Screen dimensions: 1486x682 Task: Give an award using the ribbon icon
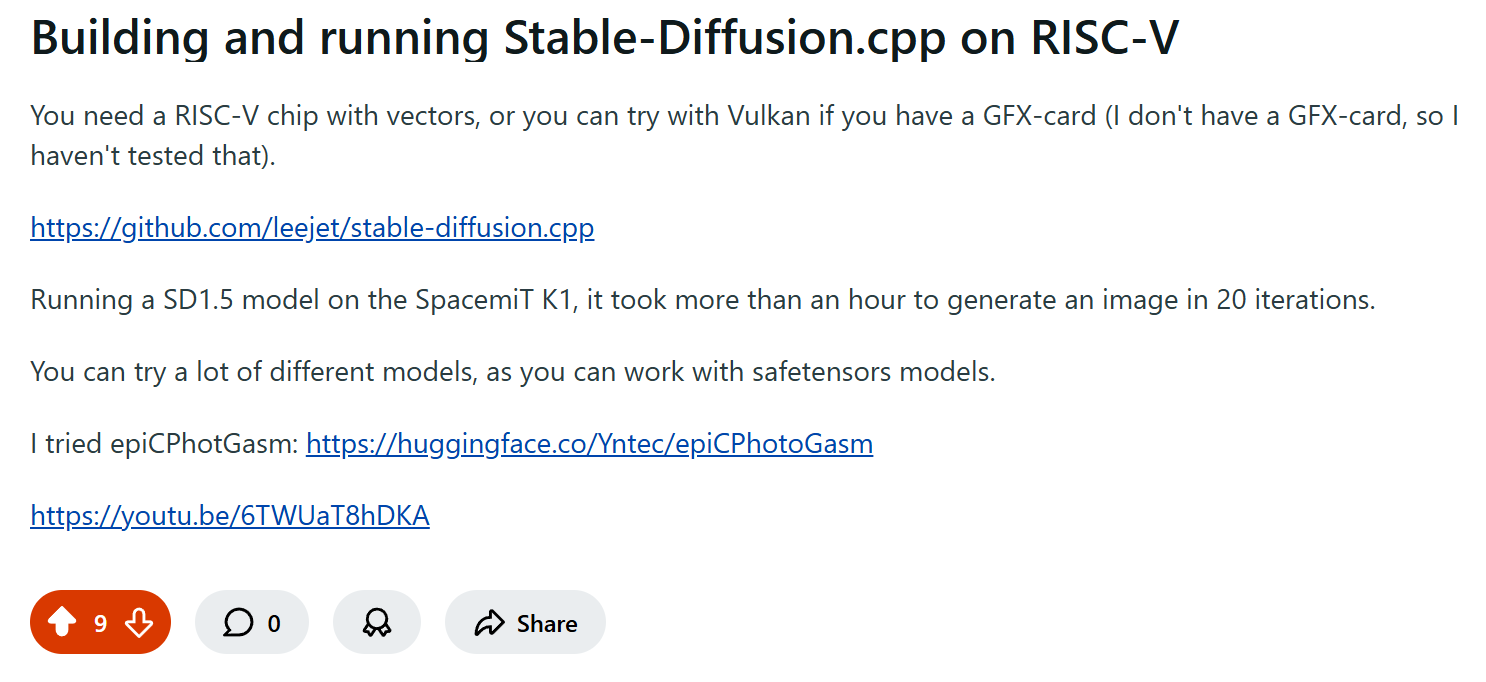376,623
